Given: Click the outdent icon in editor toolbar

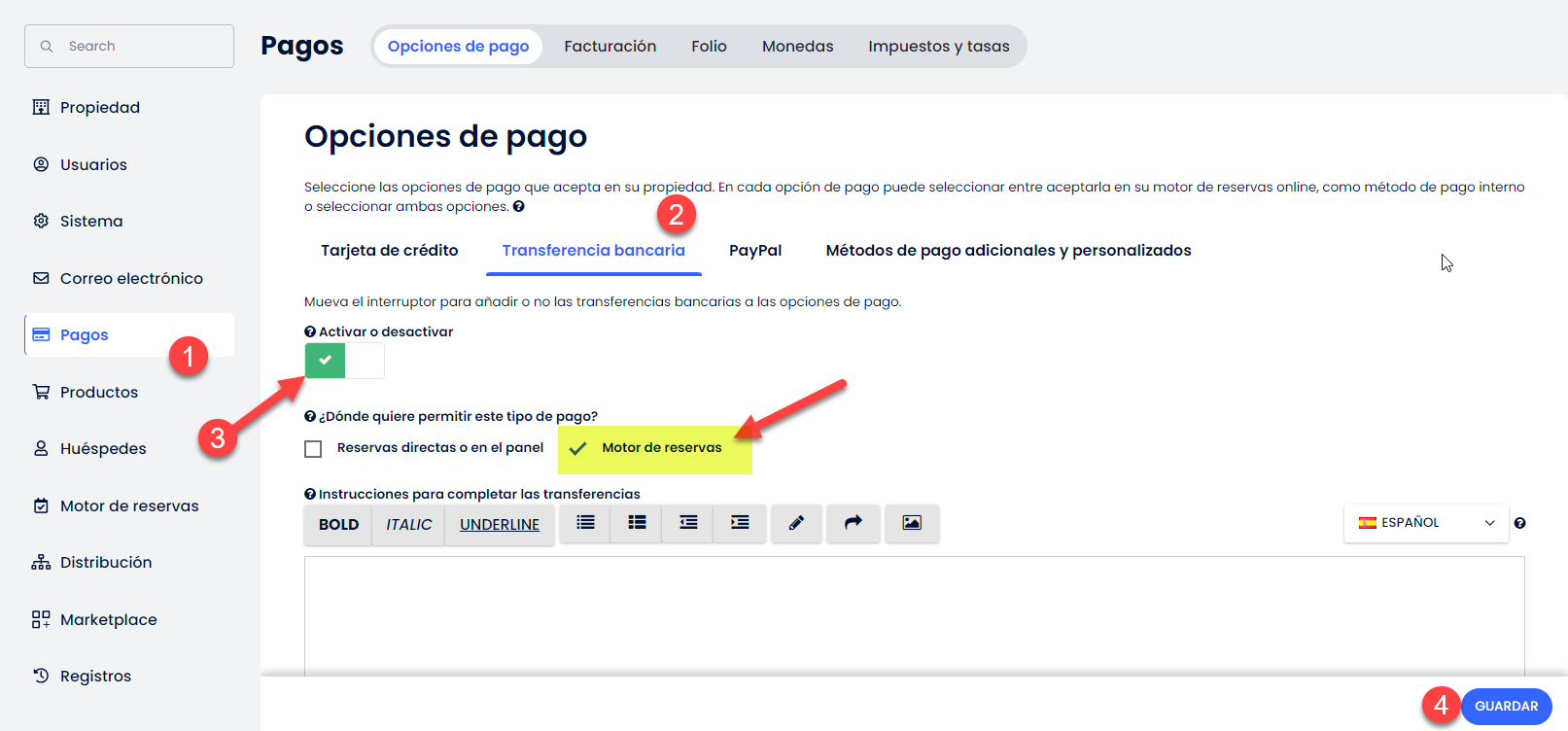Looking at the screenshot, I should 688,523.
